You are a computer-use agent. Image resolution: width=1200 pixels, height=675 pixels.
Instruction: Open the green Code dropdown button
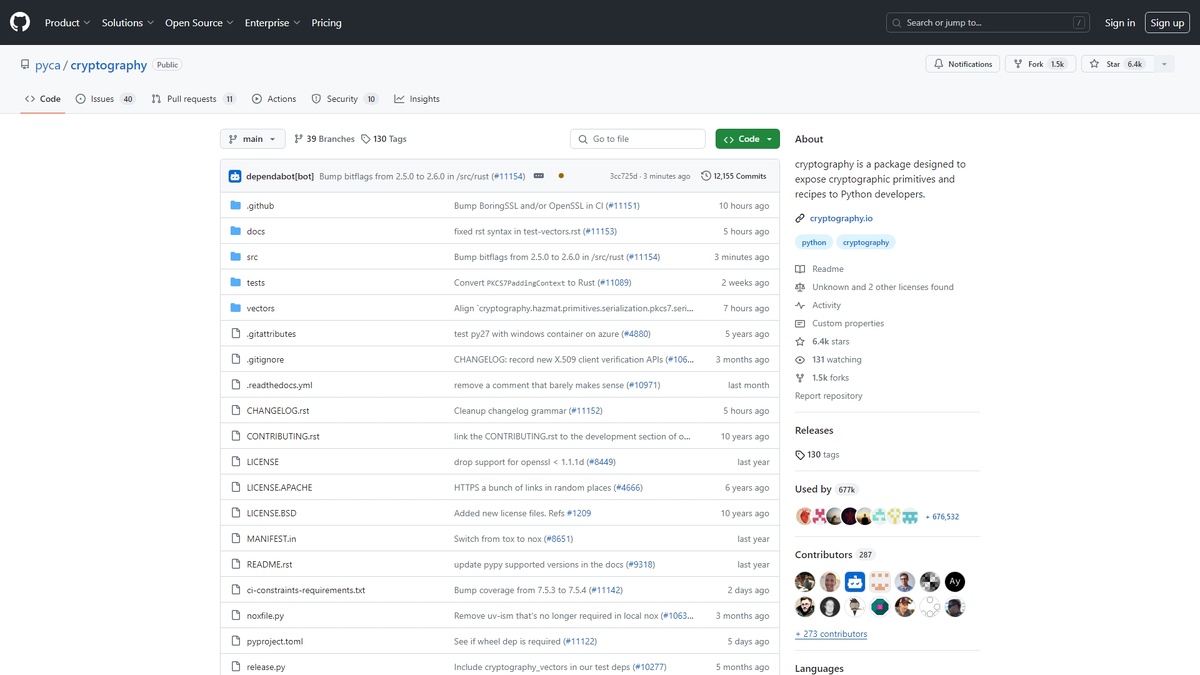[747, 139]
